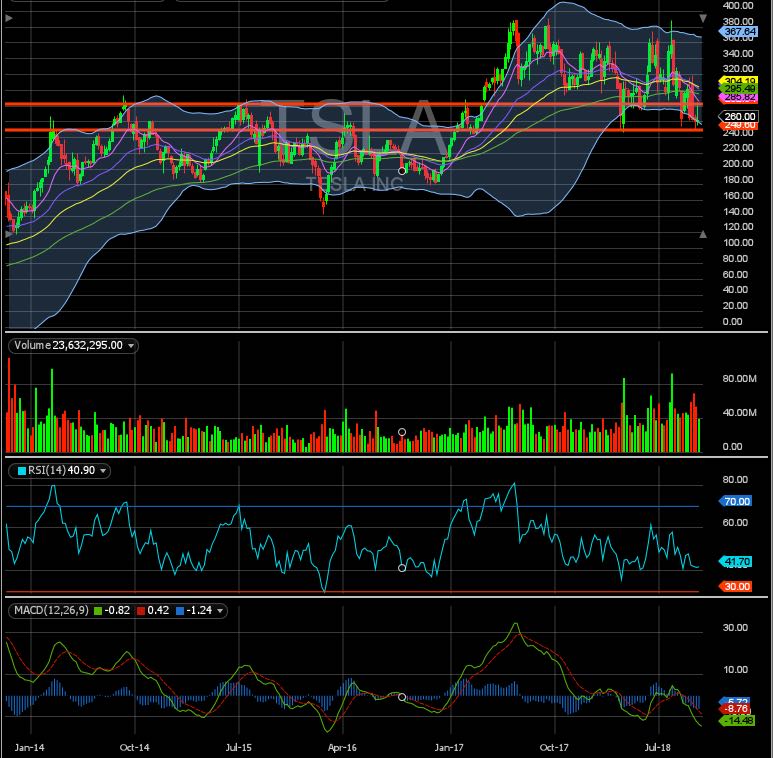
Task: Click the gray up-pointing triangle near the 100.00 level
Action: 703,235
